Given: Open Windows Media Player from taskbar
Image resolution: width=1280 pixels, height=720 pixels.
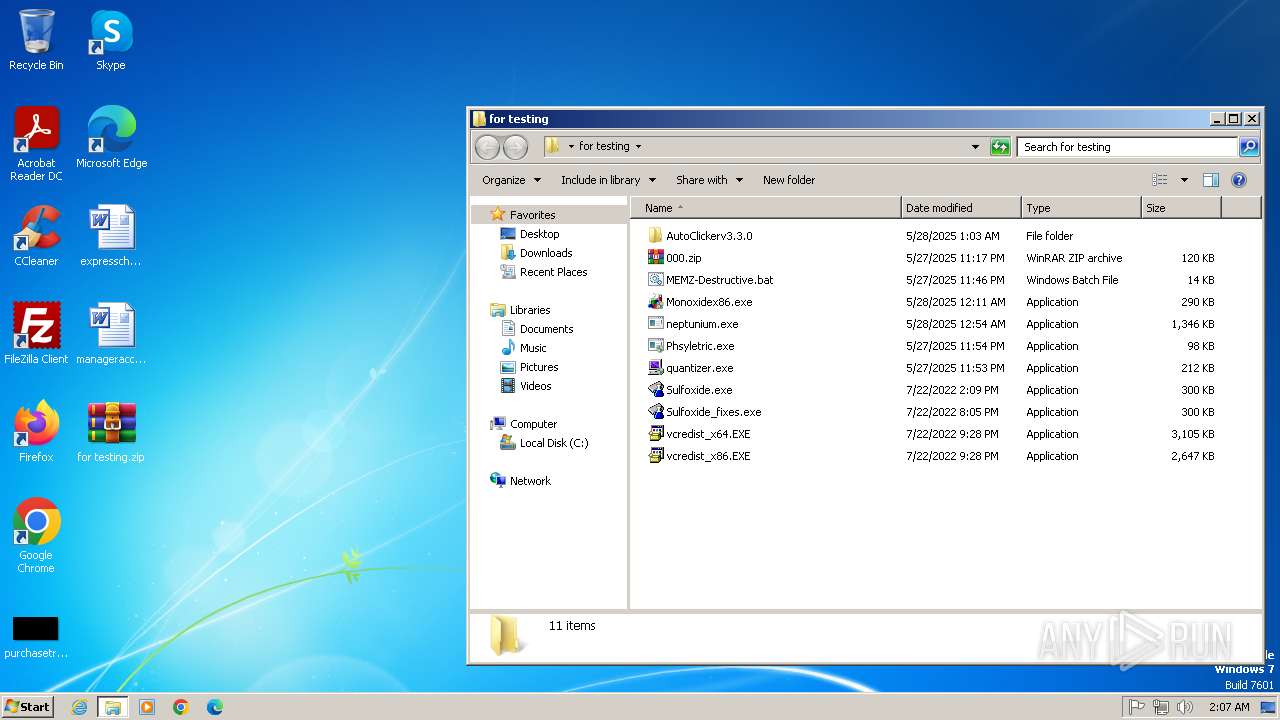Looking at the screenshot, I should click(x=147, y=707).
